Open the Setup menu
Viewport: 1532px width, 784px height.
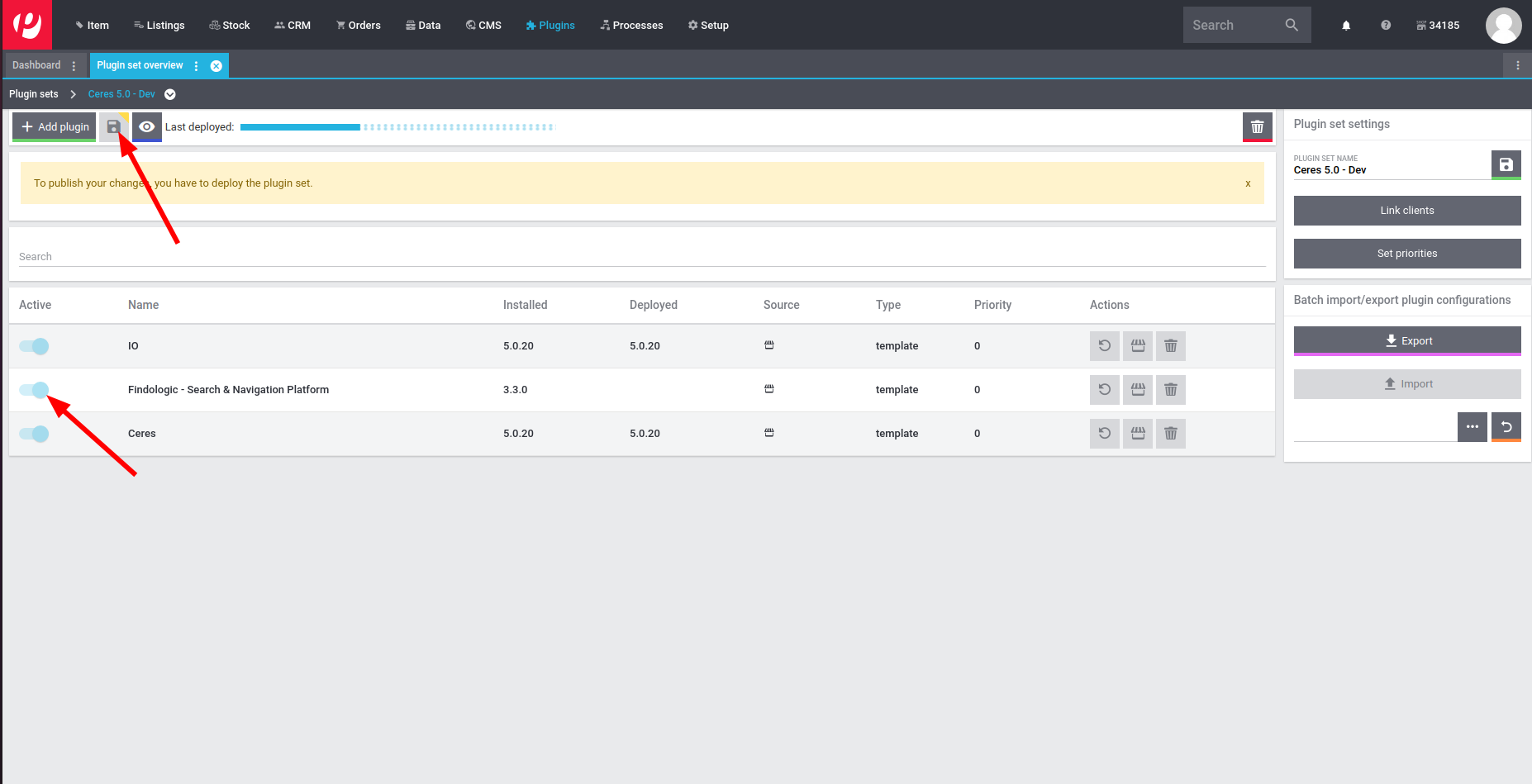[x=708, y=26]
